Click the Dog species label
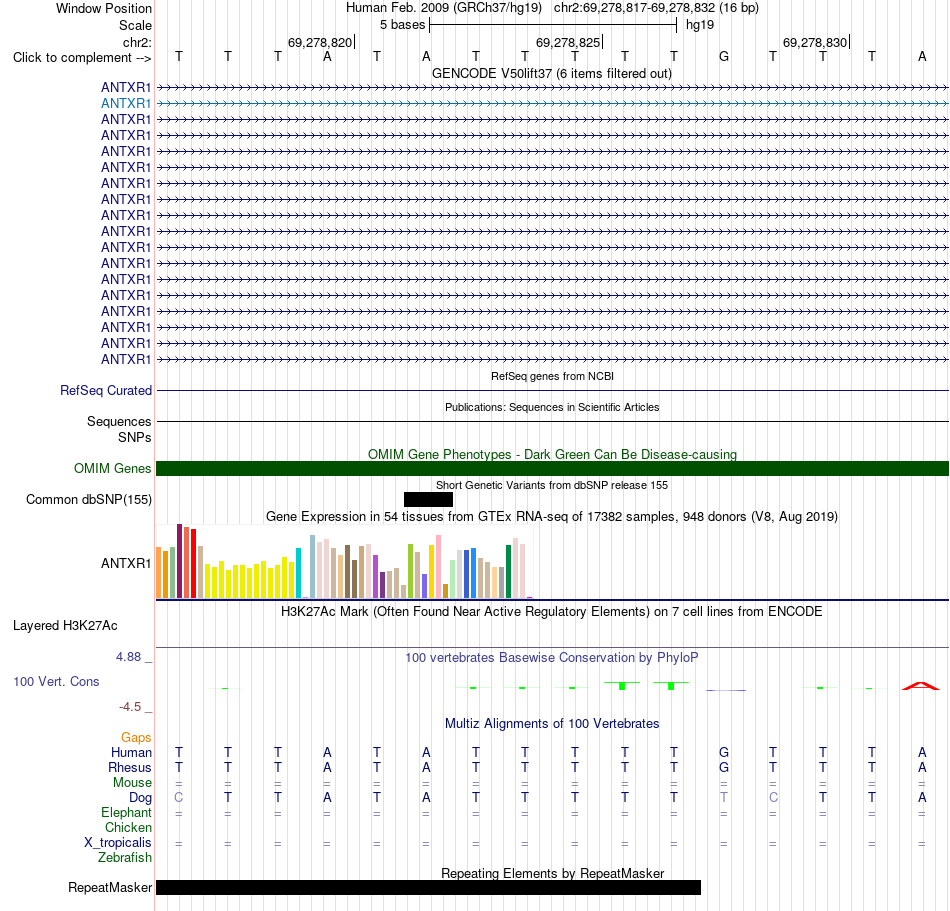The image size is (950, 911). pos(140,798)
